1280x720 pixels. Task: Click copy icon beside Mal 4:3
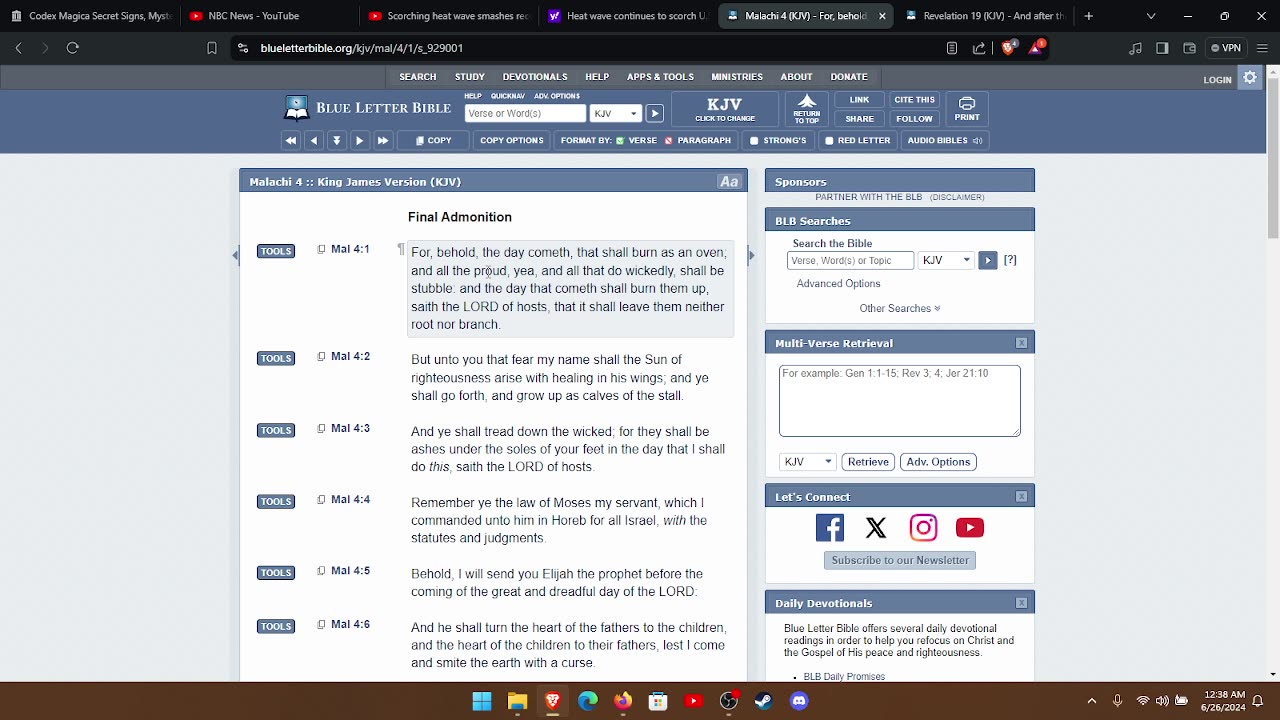321,428
